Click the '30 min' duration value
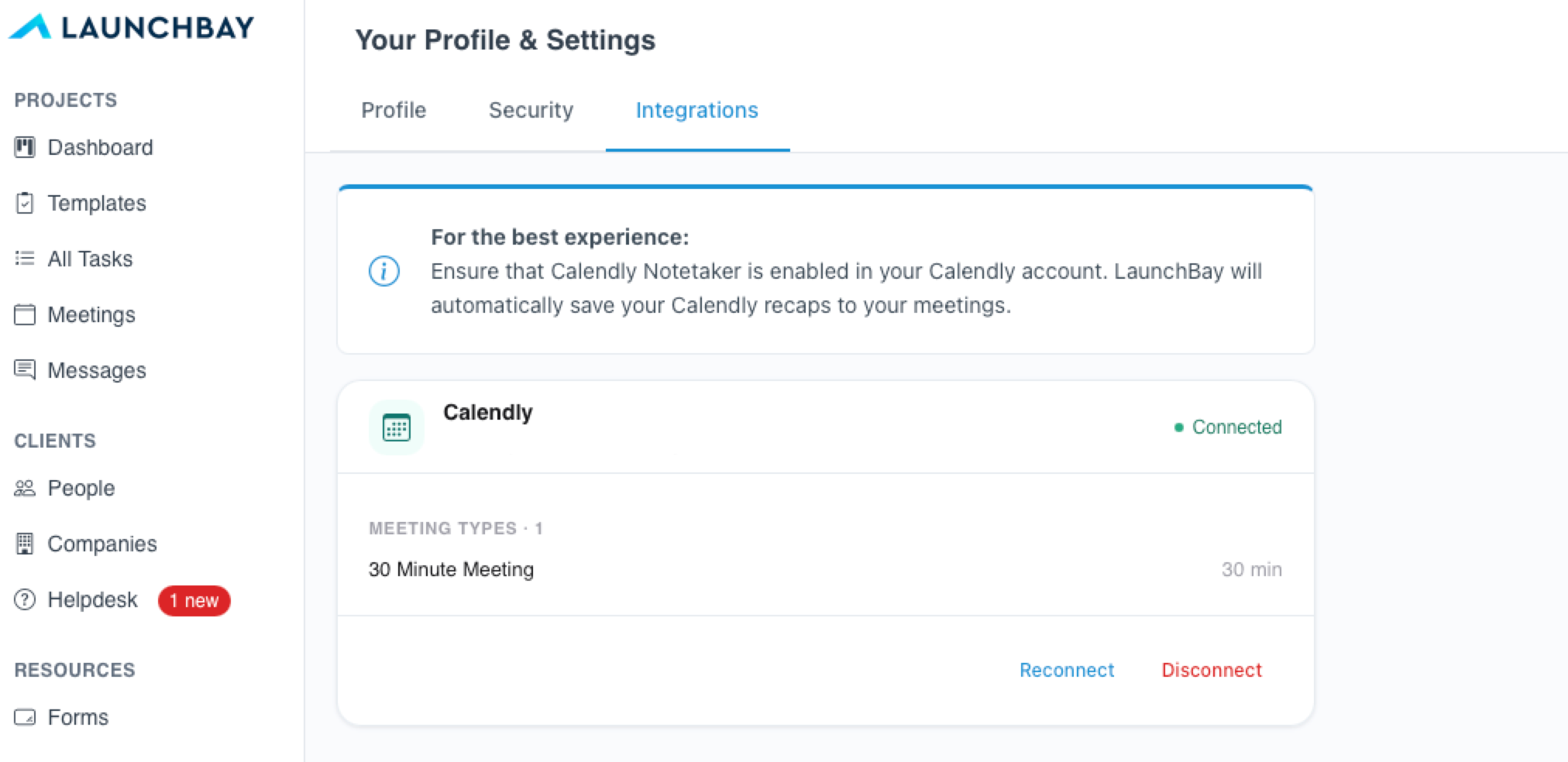1568x762 pixels. (1252, 569)
